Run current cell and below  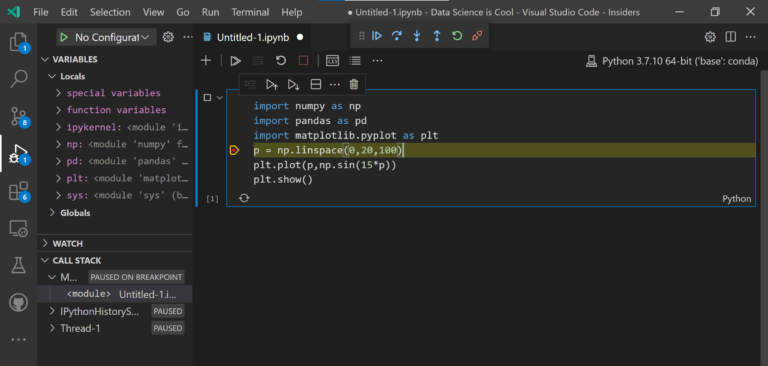(x=293, y=84)
